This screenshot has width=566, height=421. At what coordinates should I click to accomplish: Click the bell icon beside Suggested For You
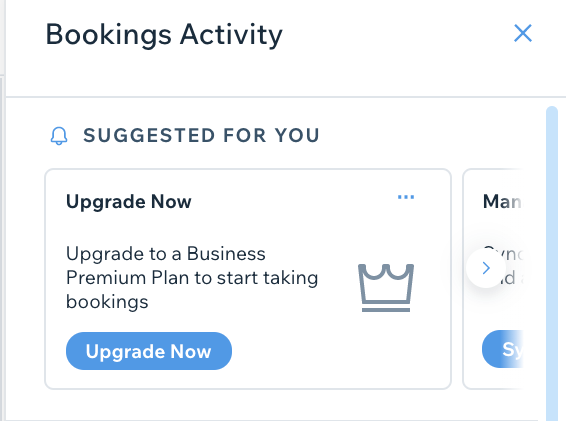59,136
